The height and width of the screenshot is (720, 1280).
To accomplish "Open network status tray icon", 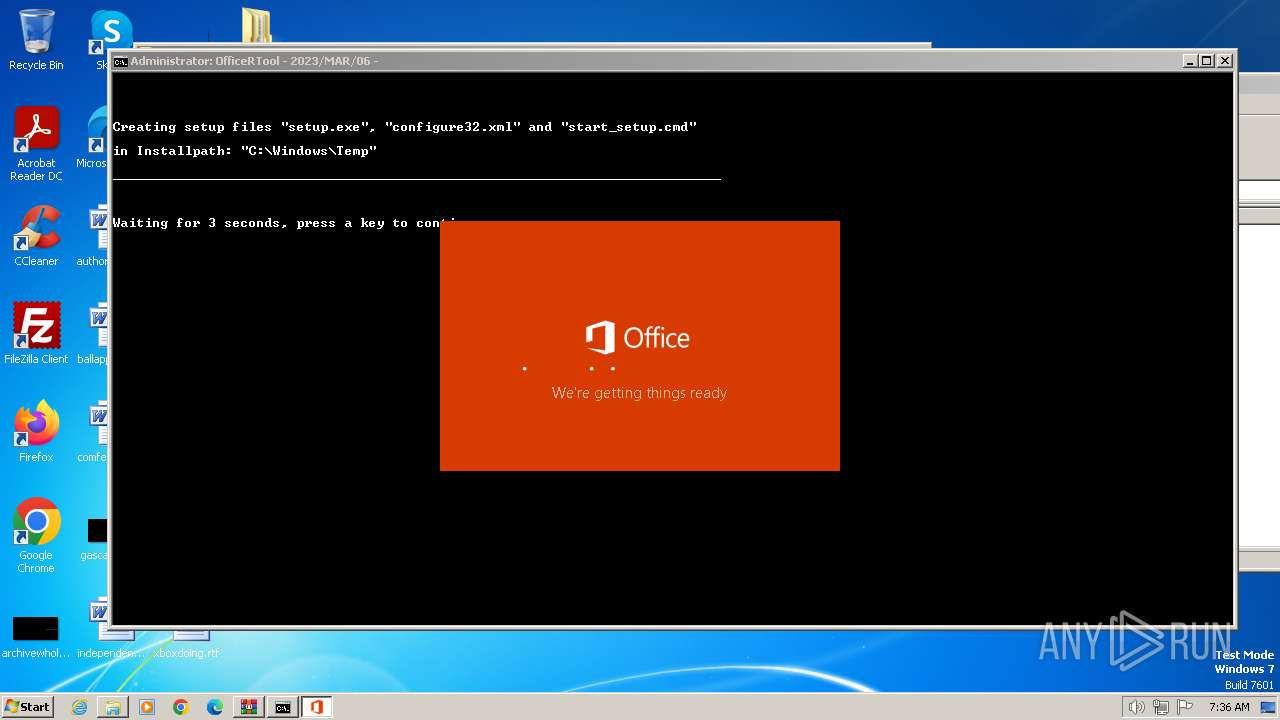I will point(1161,707).
